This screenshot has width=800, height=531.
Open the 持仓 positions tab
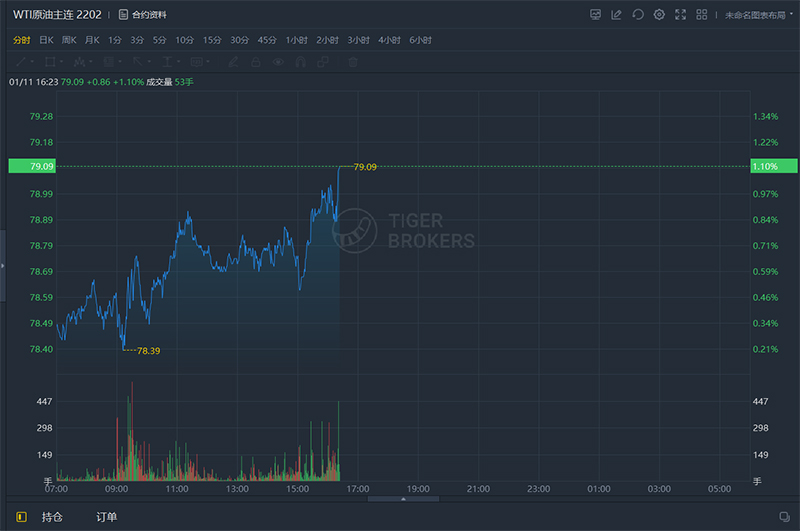(x=52, y=517)
